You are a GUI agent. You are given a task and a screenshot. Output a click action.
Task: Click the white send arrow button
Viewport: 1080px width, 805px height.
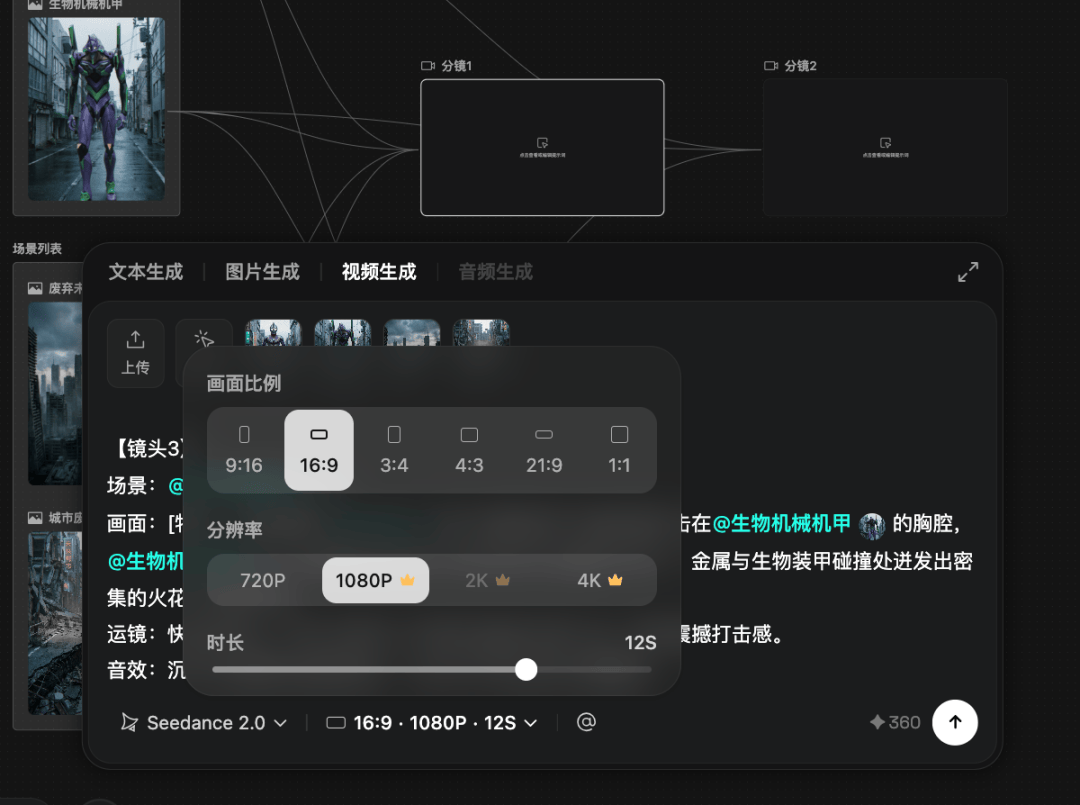tap(955, 722)
